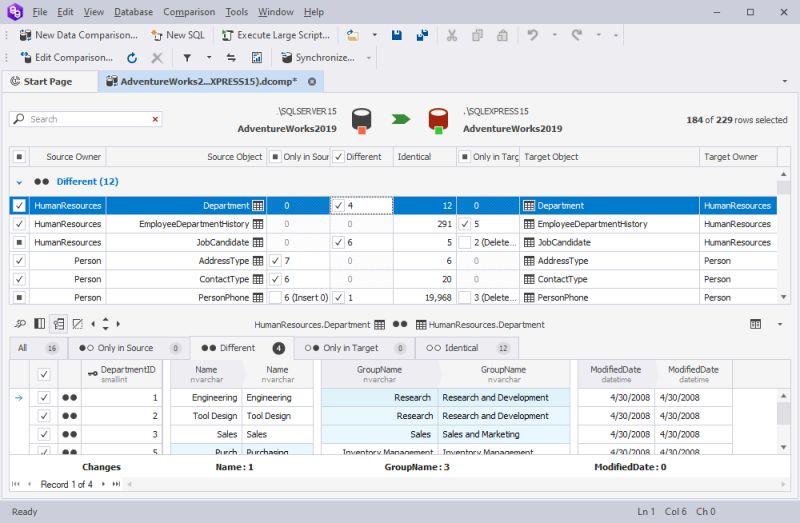Click the Paste icon in toolbar
This screenshot has height=523, width=800.
tap(503, 35)
